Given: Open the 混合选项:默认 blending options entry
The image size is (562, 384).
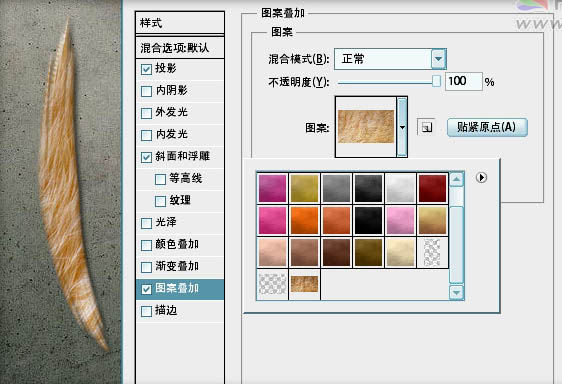Looking at the screenshot, I should pos(180,48).
